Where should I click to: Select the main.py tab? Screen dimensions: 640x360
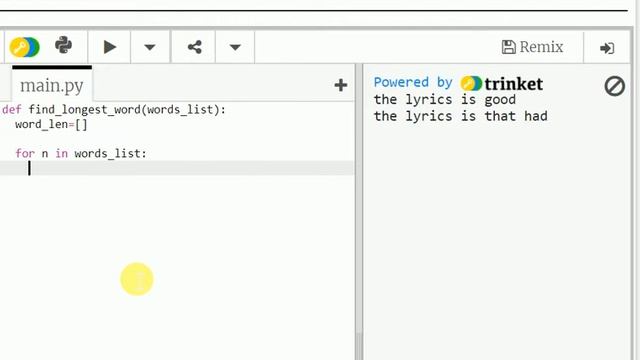(52, 85)
